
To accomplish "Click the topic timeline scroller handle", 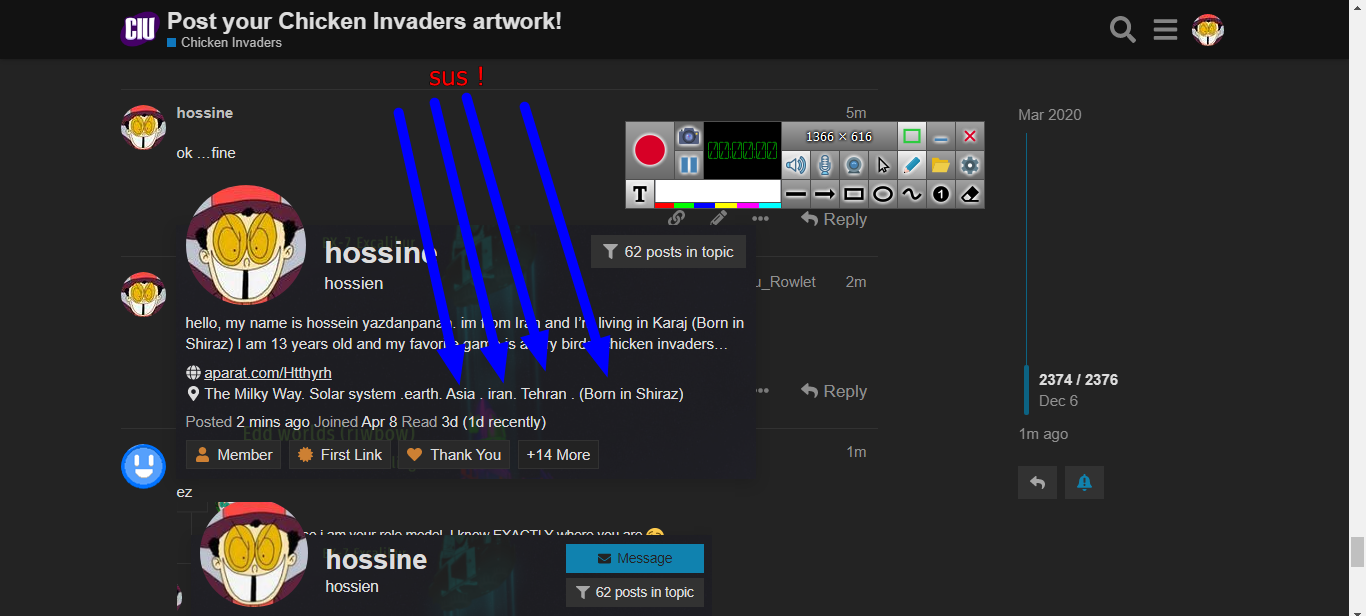I will [1026, 390].
